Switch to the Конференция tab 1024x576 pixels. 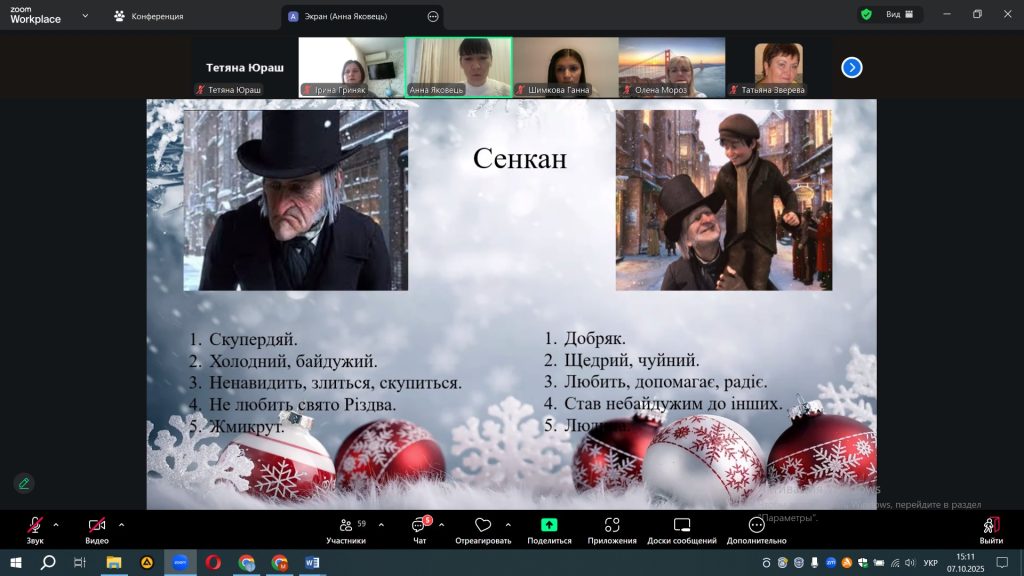coord(148,16)
